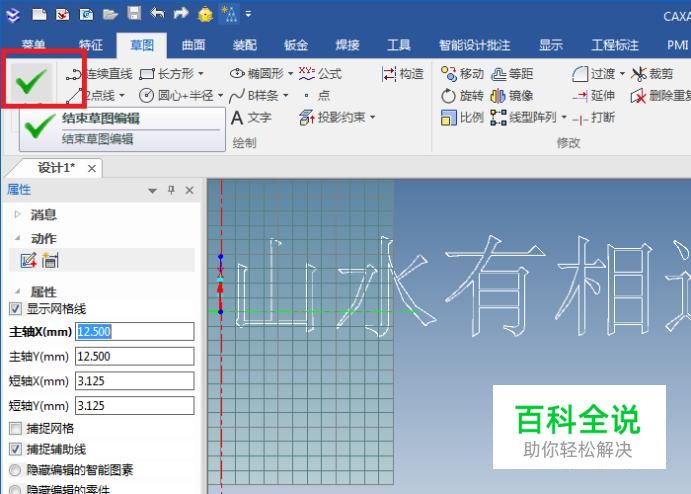Click the projection constraint tool
This screenshot has height=494, width=691.
[333, 117]
